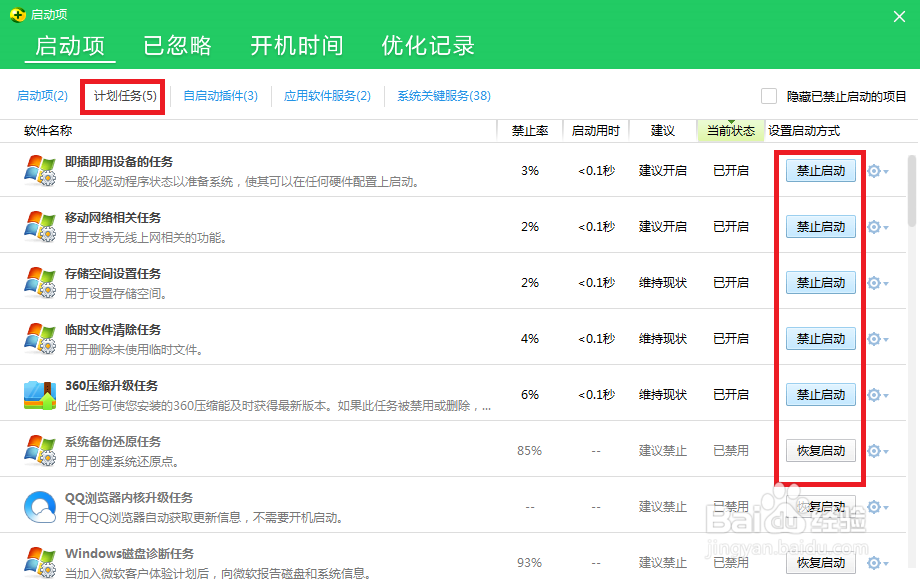920x580 pixels.
Task: Check the 隐藏已禁止启动的项目 checkbox
Action: (769, 96)
